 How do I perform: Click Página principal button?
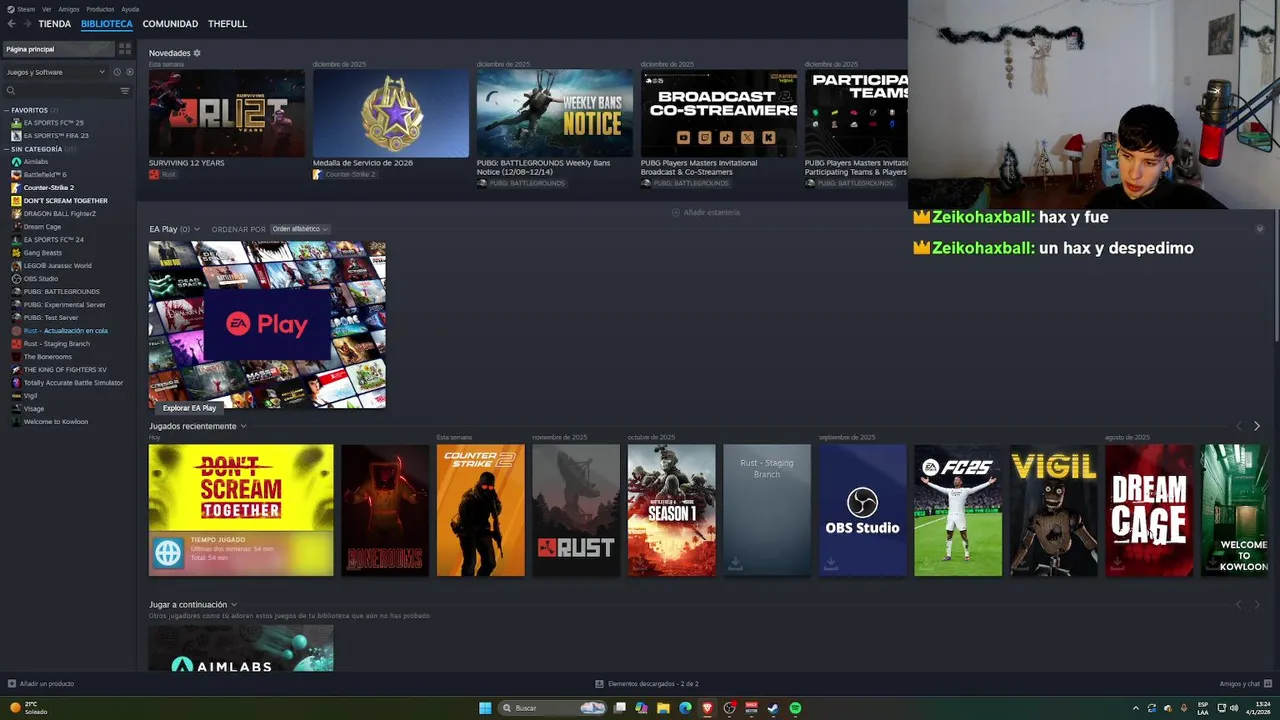[59, 49]
